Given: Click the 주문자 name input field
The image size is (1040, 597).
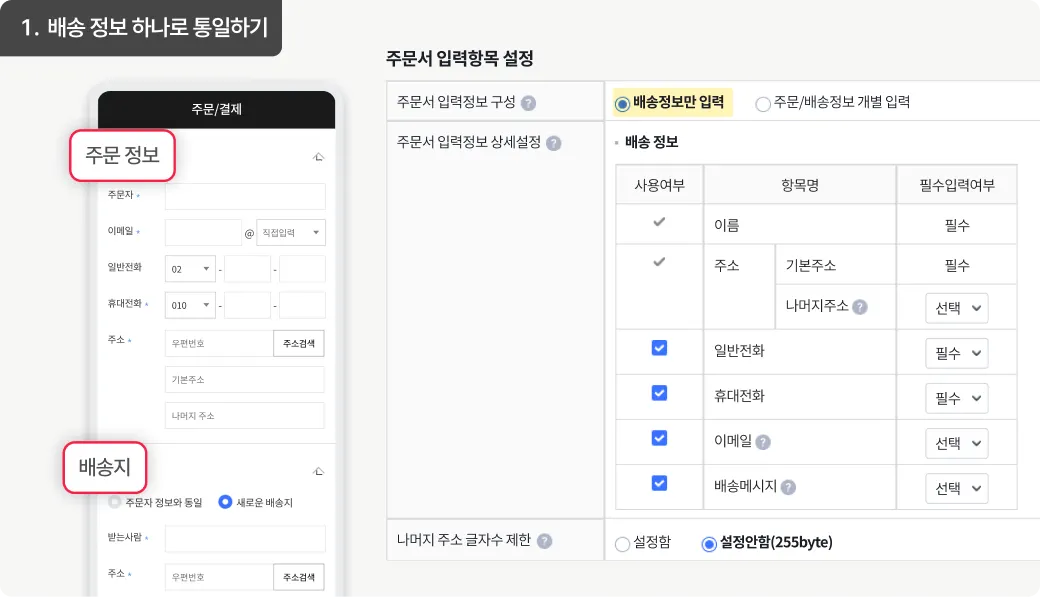Looking at the screenshot, I should 245,196.
